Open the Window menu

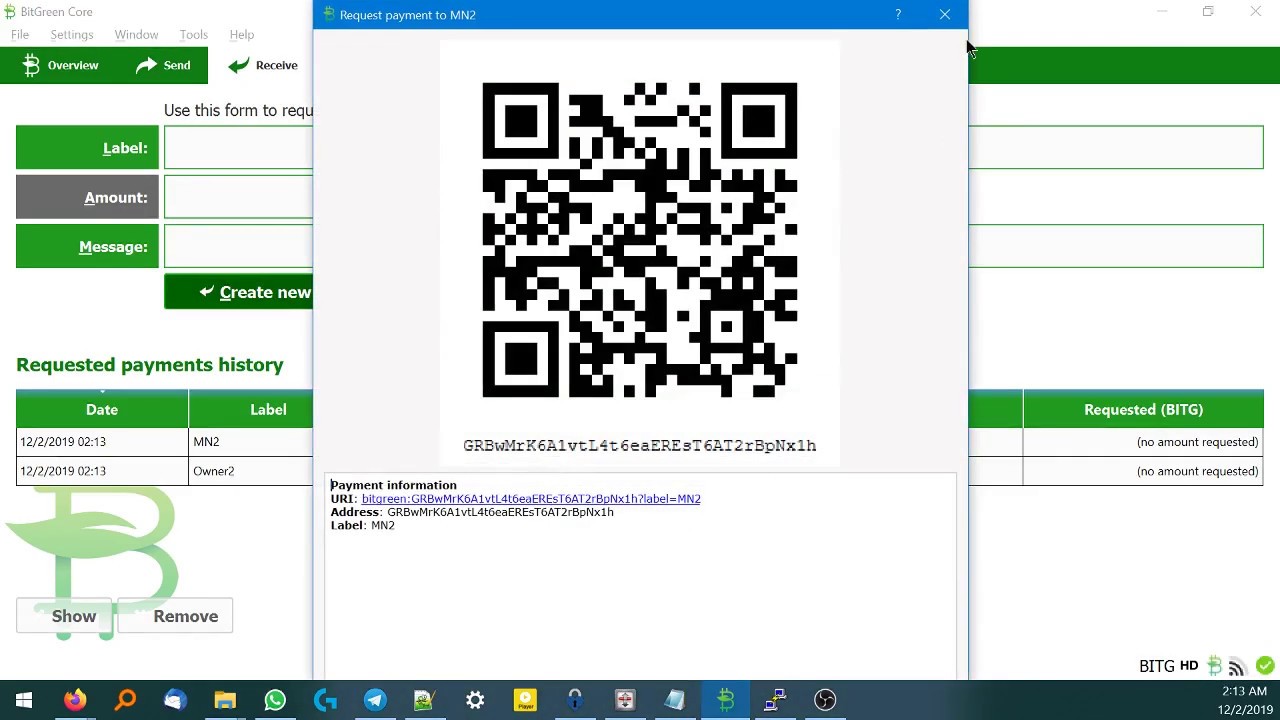point(136,35)
